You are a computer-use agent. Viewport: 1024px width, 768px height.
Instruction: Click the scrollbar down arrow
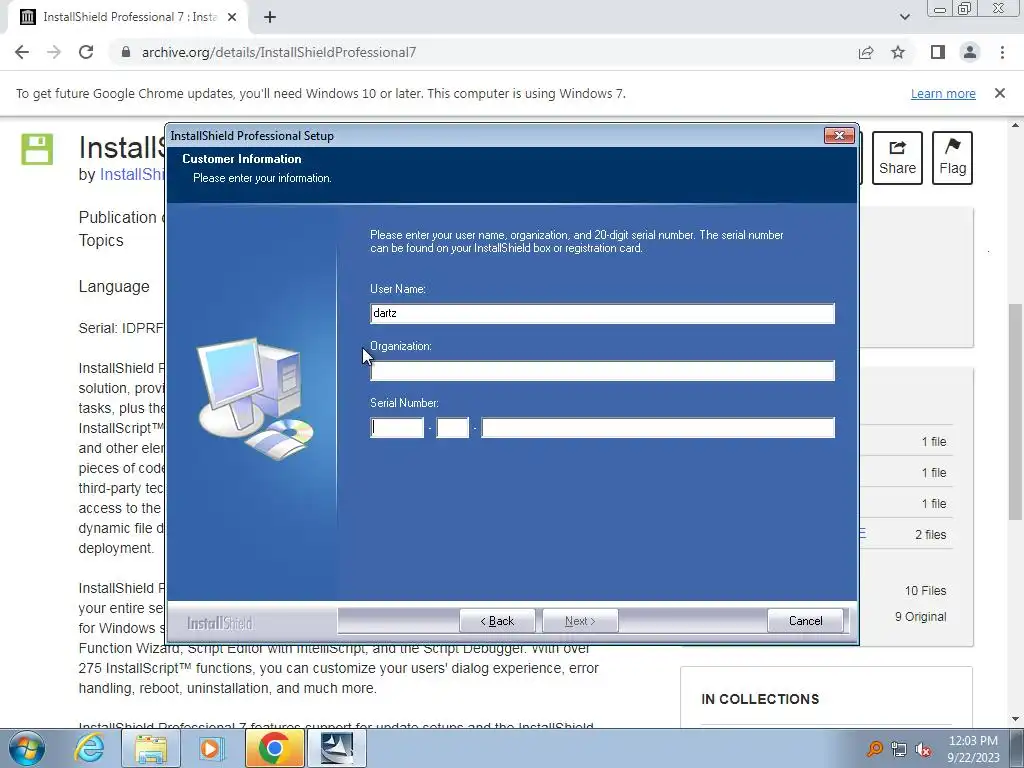click(x=1016, y=720)
